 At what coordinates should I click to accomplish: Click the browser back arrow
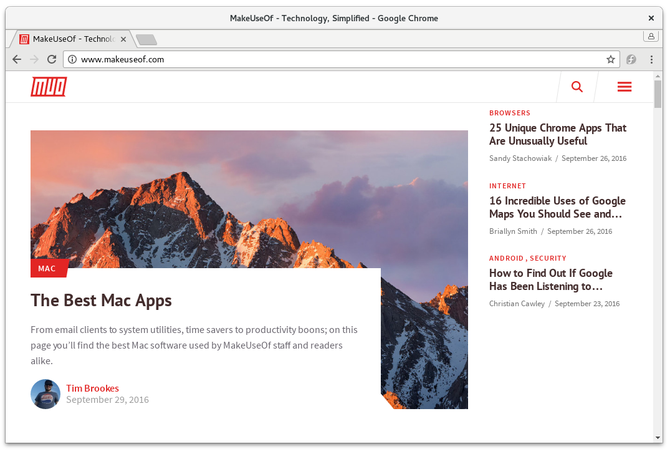17,59
